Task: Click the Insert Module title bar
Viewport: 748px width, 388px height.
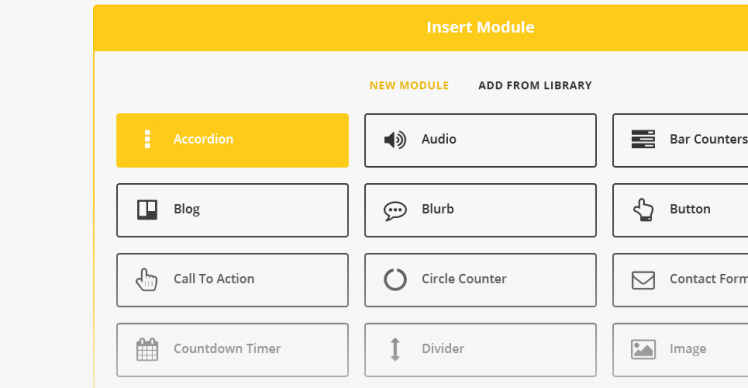Action: pyautogui.click(x=421, y=28)
